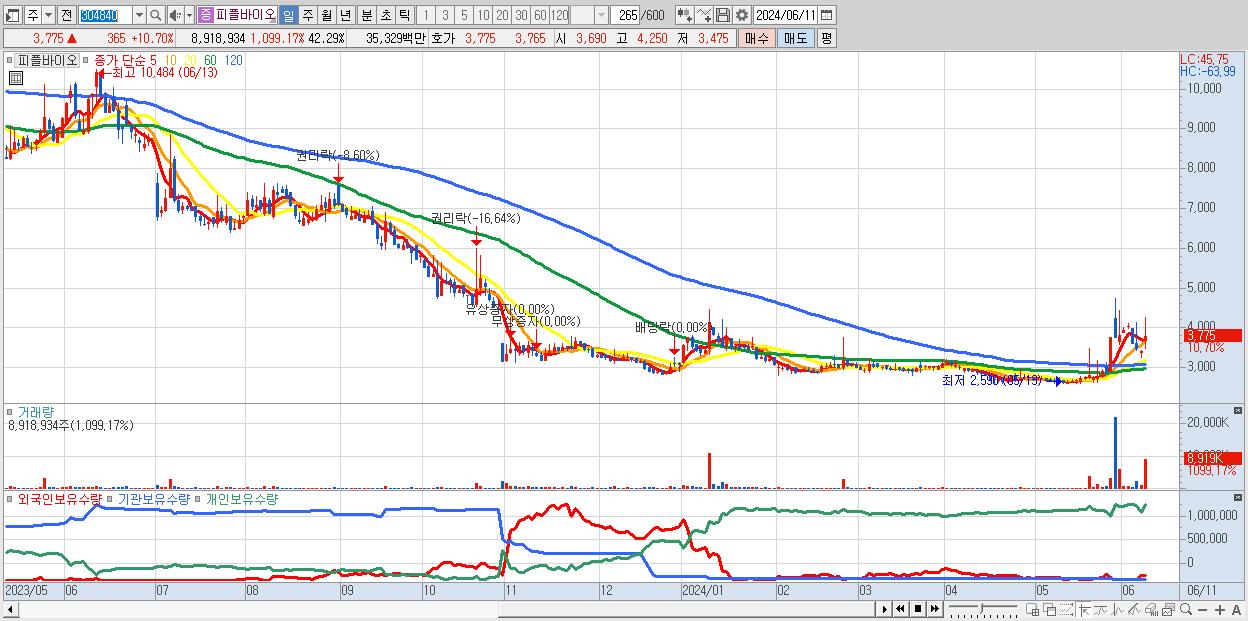Click the 거래량 volume panel label
1248x621 pixels.
[35, 411]
